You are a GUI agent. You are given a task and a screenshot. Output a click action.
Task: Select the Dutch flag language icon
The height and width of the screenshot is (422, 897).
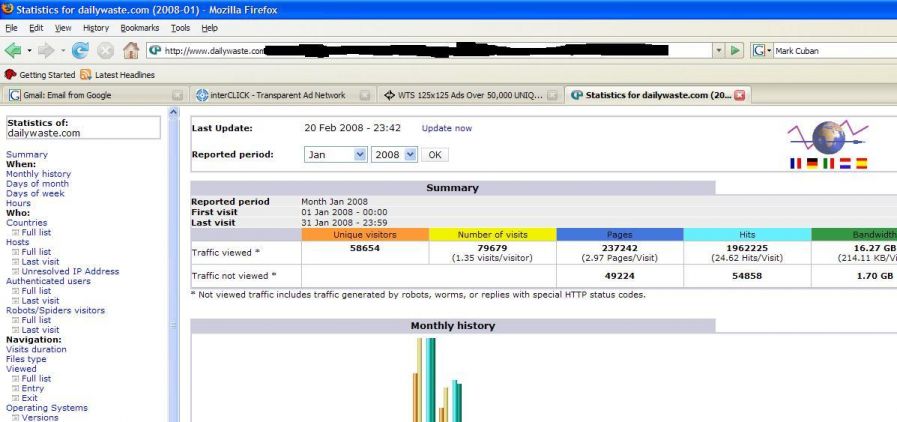[846, 164]
